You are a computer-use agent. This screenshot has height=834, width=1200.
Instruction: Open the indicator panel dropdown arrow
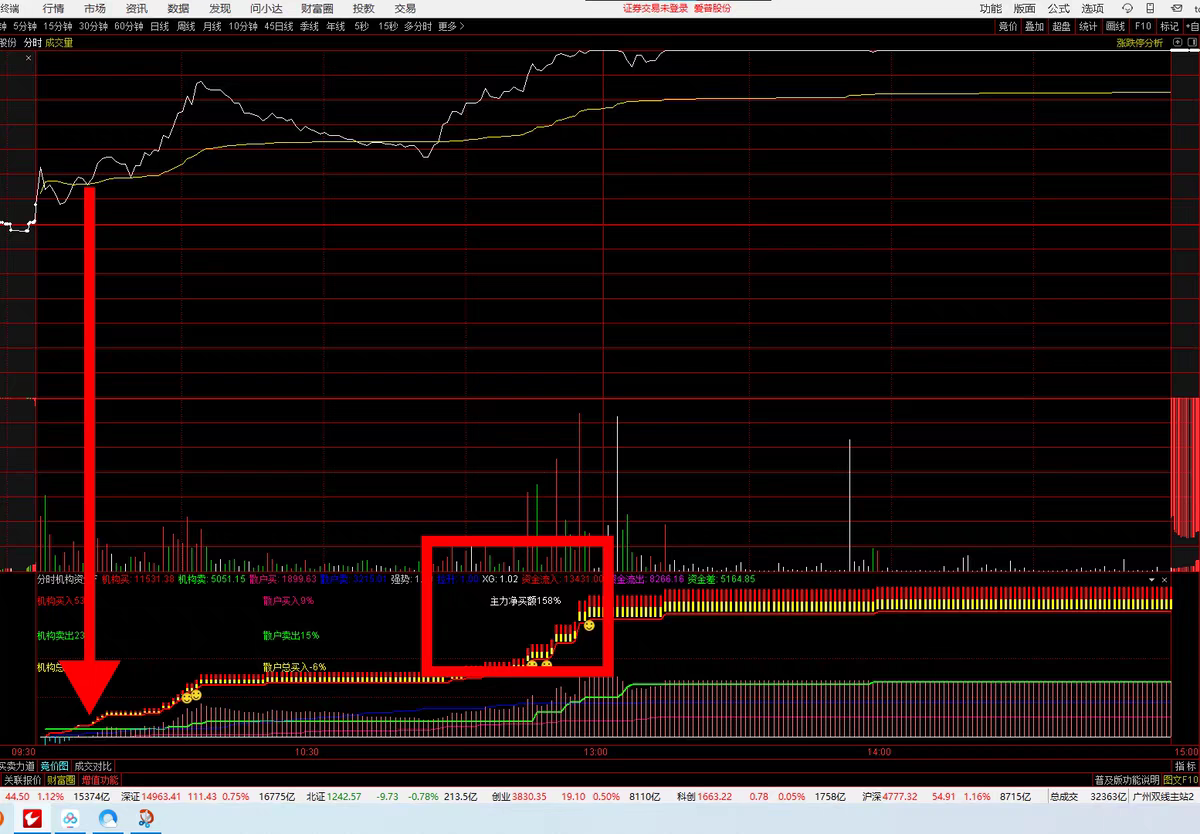1151,579
